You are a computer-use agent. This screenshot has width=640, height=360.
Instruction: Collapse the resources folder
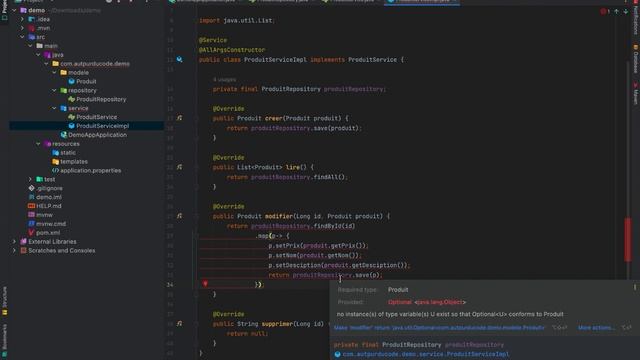point(38,144)
